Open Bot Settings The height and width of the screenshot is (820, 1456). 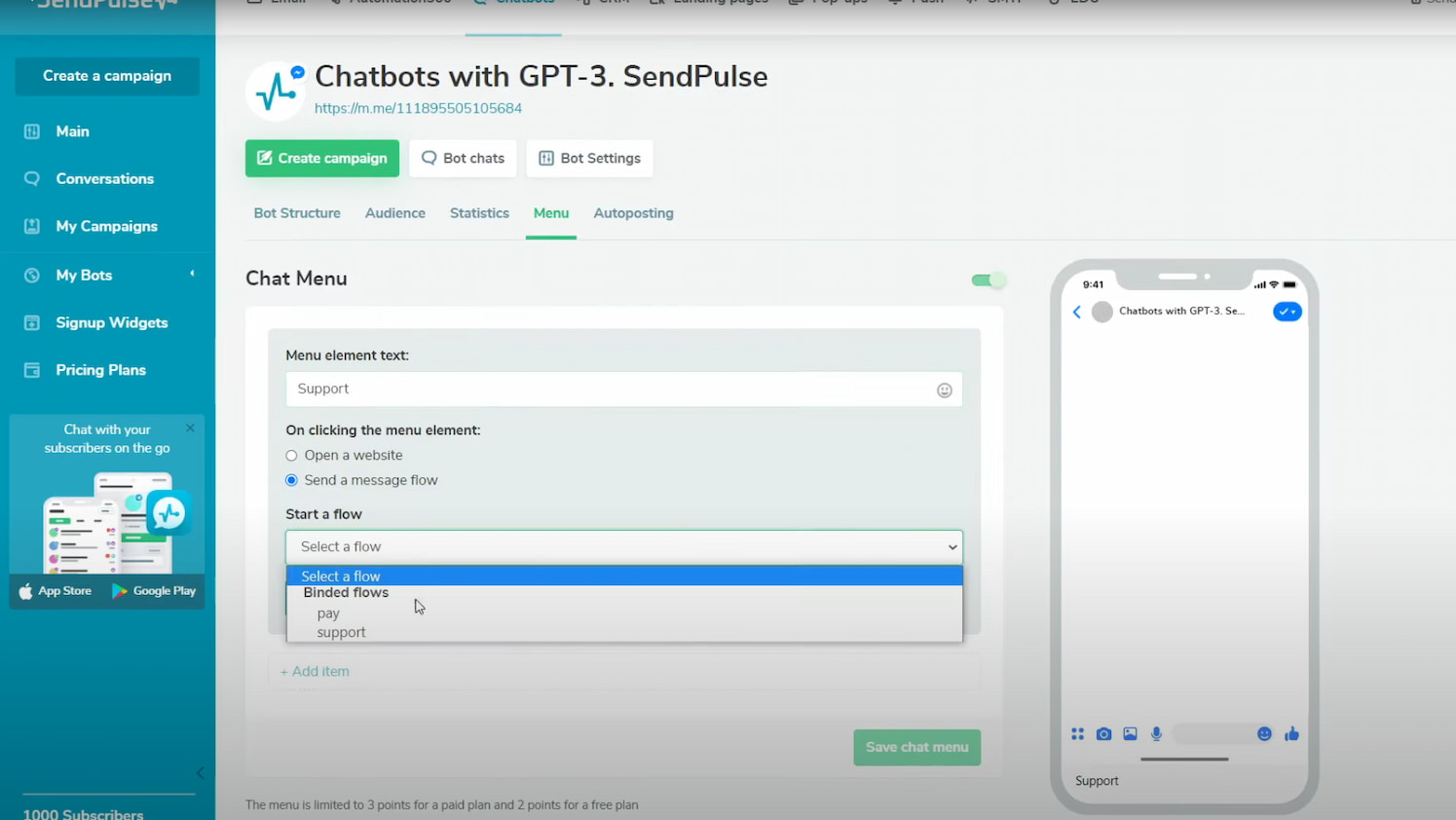(589, 158)
